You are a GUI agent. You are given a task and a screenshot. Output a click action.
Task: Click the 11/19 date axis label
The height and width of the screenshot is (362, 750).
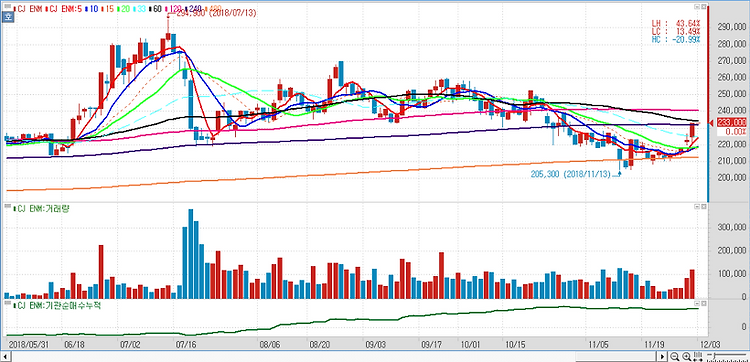(x=654, y=344)
